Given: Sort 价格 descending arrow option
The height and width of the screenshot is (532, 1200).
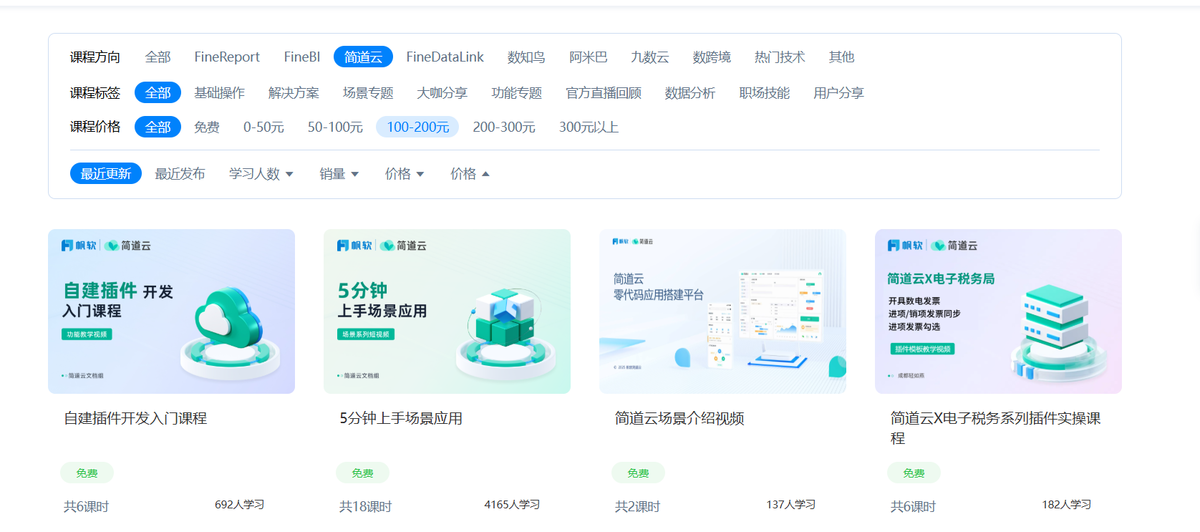Looking at the screenshot, I should (x=405, y=174).
